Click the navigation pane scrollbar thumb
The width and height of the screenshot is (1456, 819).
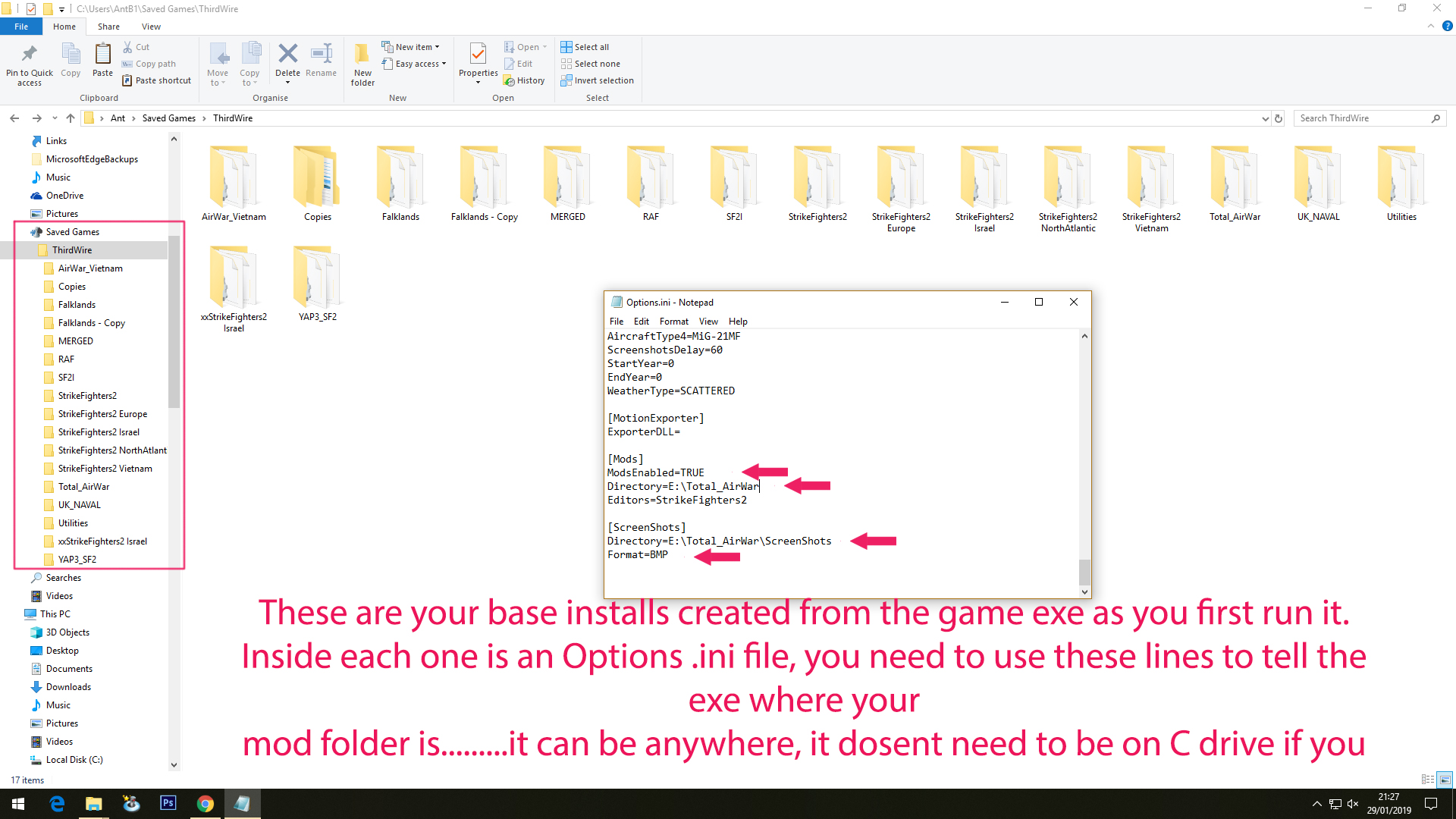point(174,322)
